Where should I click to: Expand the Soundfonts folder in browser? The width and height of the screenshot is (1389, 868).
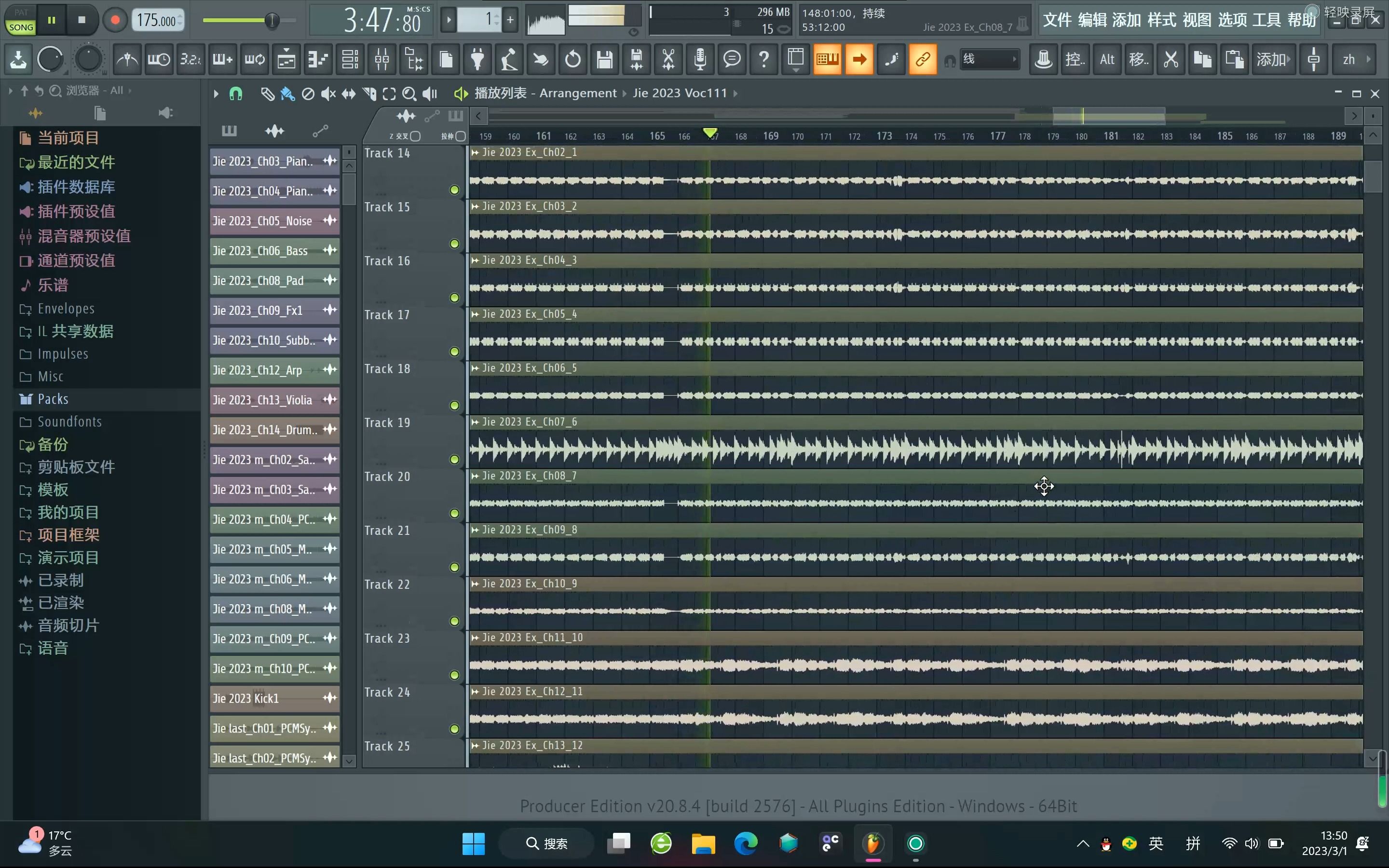tap(69, 421)
